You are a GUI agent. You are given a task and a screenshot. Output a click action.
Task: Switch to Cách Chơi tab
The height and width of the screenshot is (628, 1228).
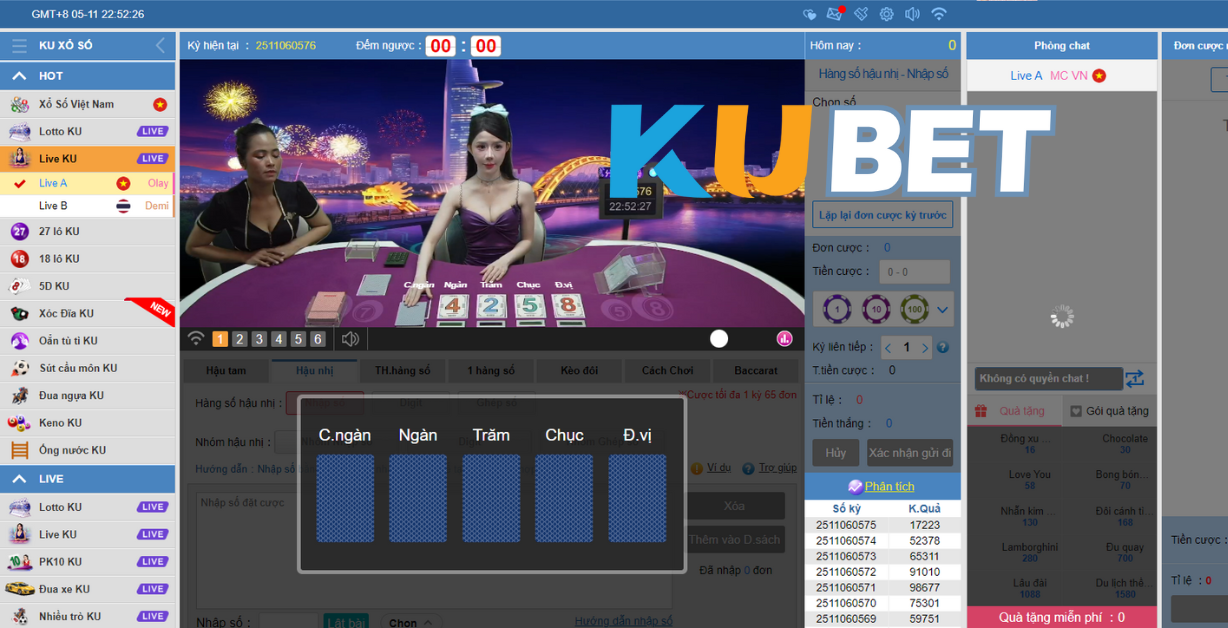[x=667, y=371]
